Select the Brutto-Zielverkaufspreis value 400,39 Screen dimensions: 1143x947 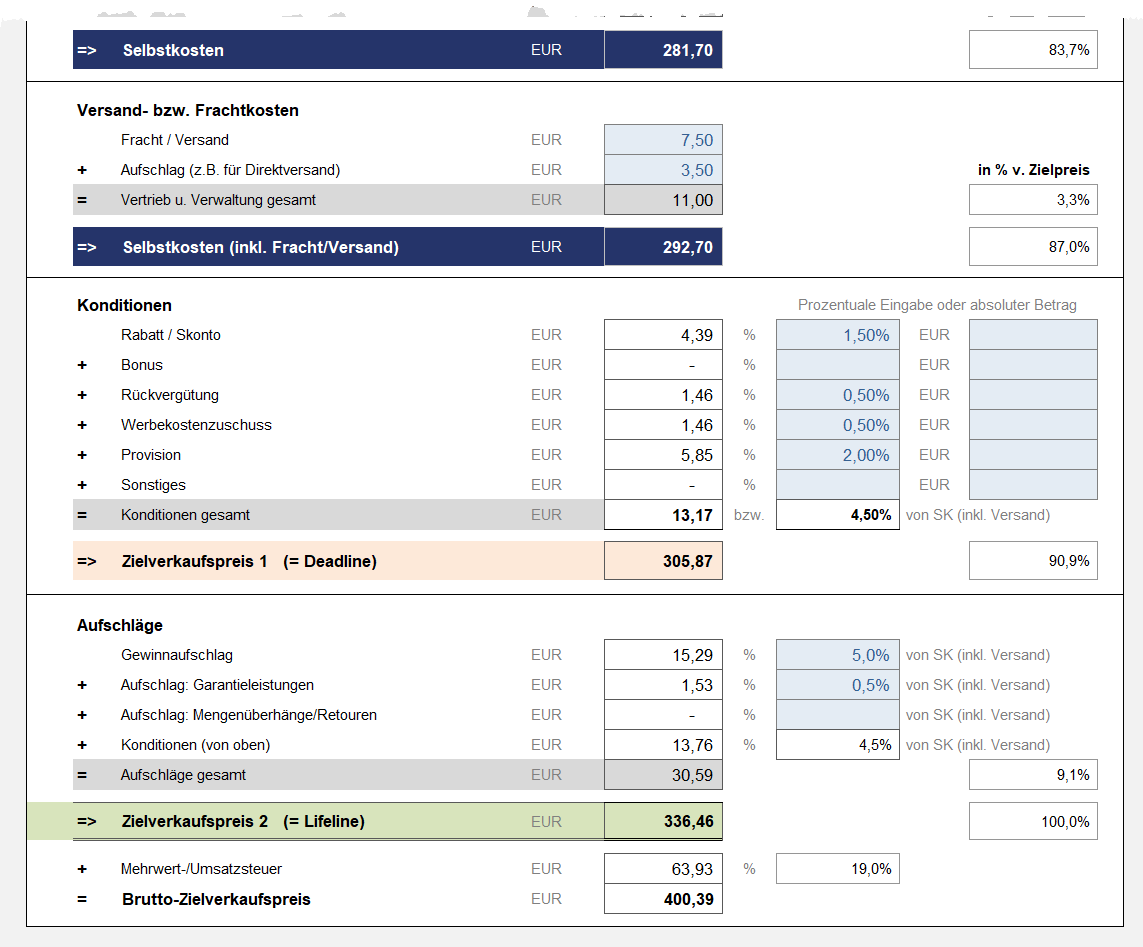coord(663,899)
